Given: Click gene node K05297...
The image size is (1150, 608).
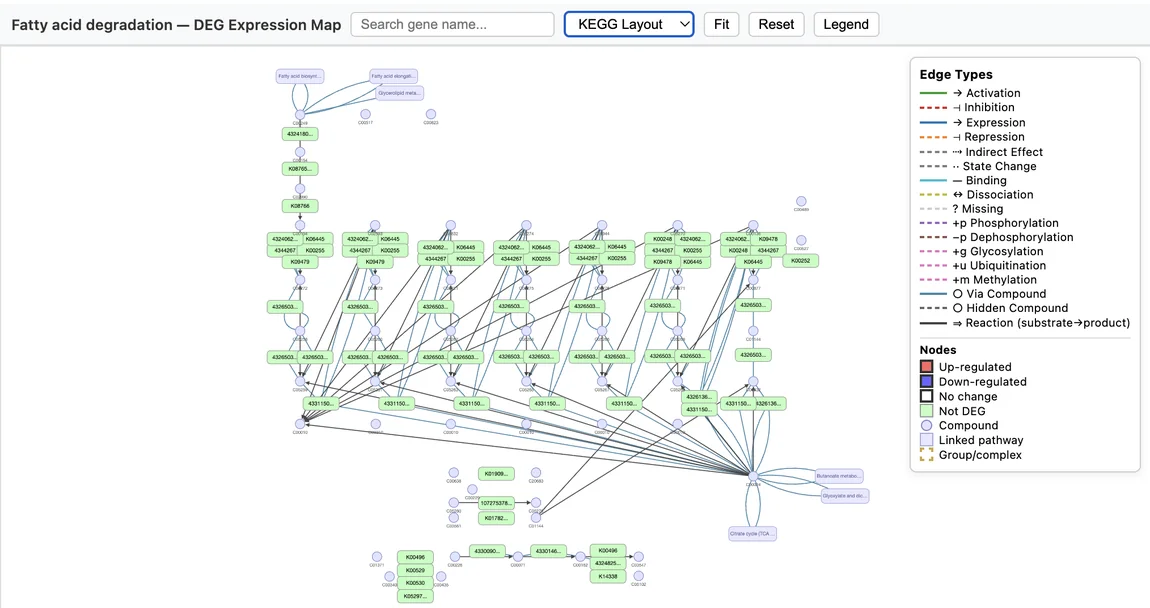Looking at the screenshot, I should click(x=415, y=597).
